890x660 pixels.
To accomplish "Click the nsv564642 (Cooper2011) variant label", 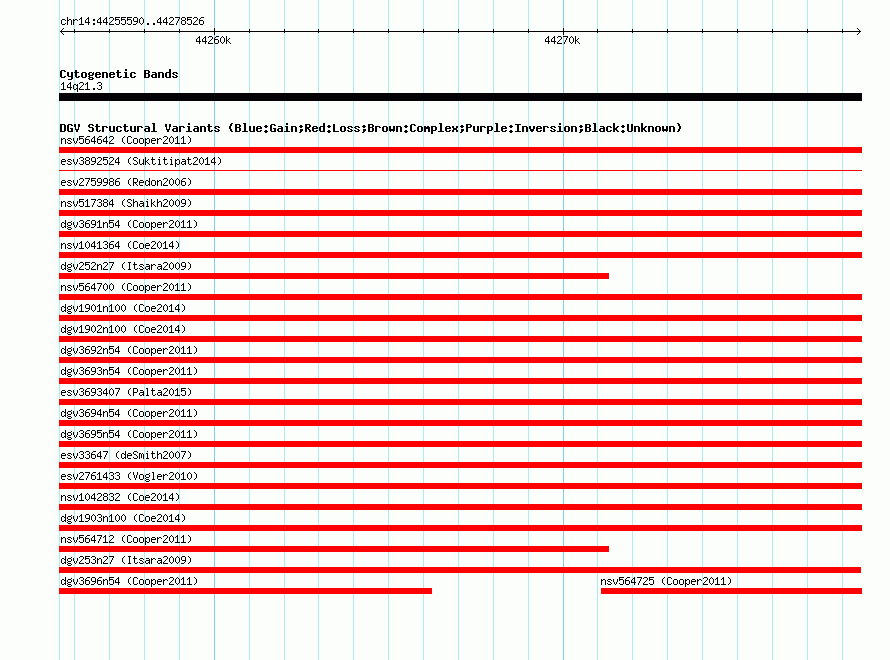I will point(126,140).
